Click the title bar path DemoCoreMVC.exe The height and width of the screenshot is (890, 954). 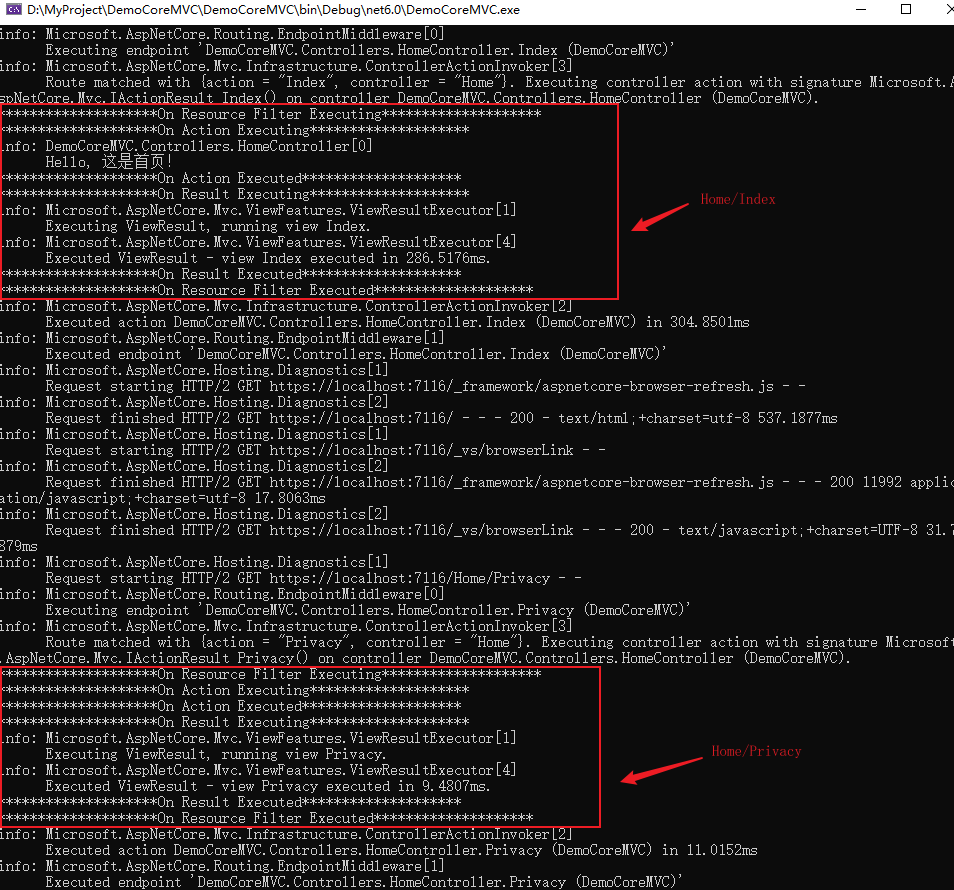click(x=273, y=10)
